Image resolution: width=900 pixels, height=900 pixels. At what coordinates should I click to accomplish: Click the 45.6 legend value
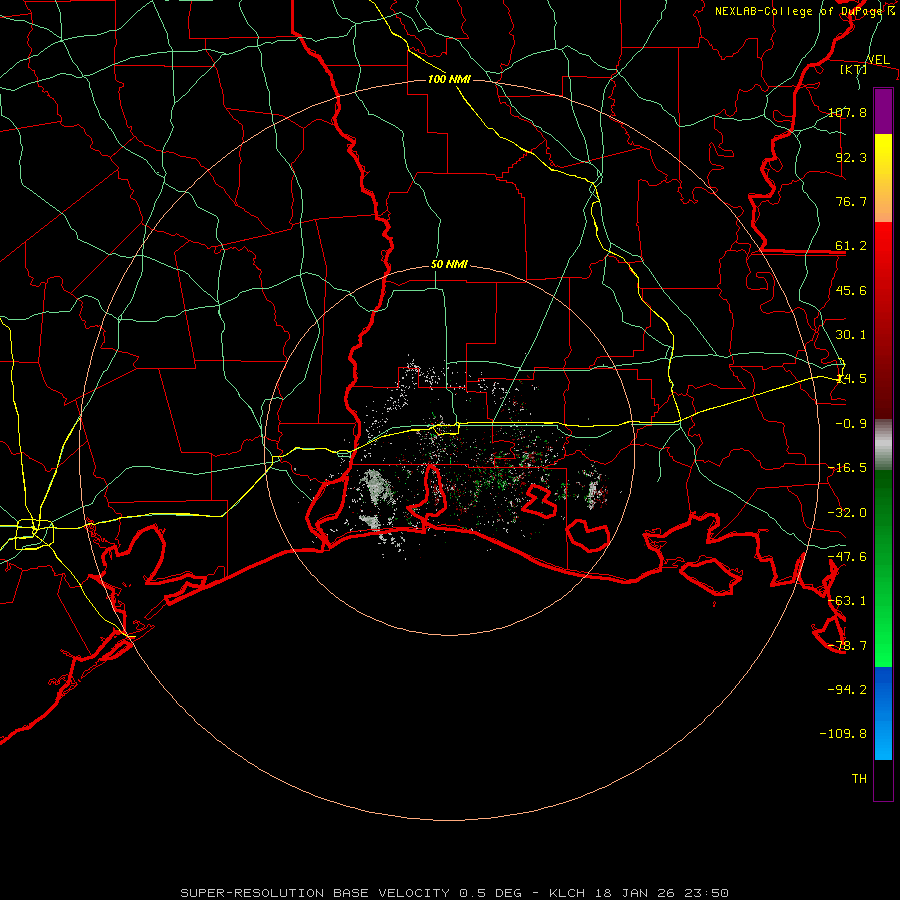[851, 290]
